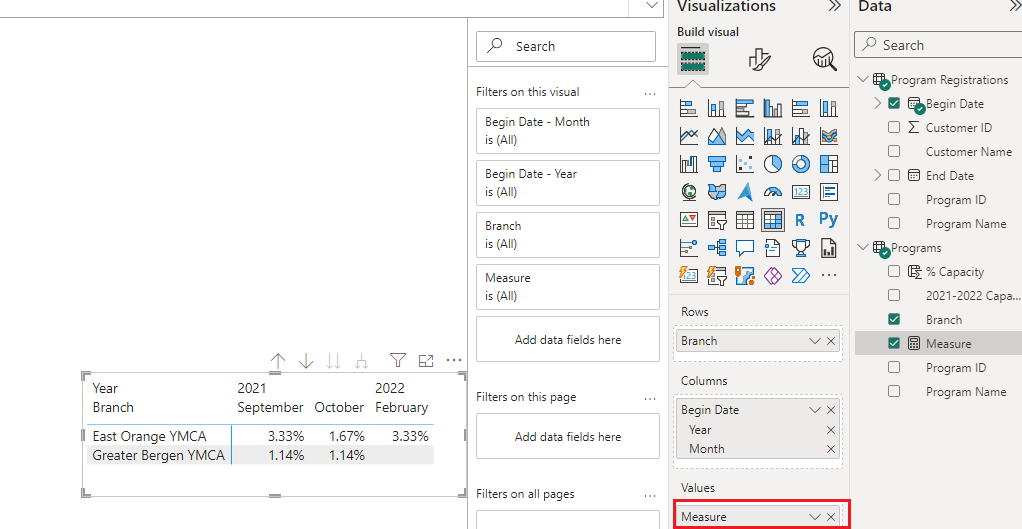Select the Clustered column chart visual
This screenshot has height=529, width=1022.
[x=773, y=108]
